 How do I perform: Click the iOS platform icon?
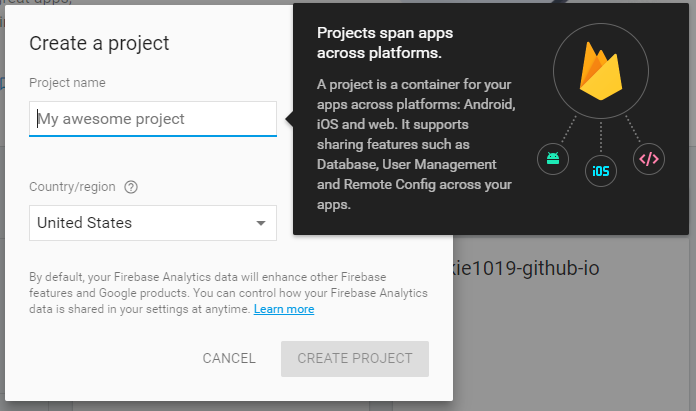click(600, 171)
